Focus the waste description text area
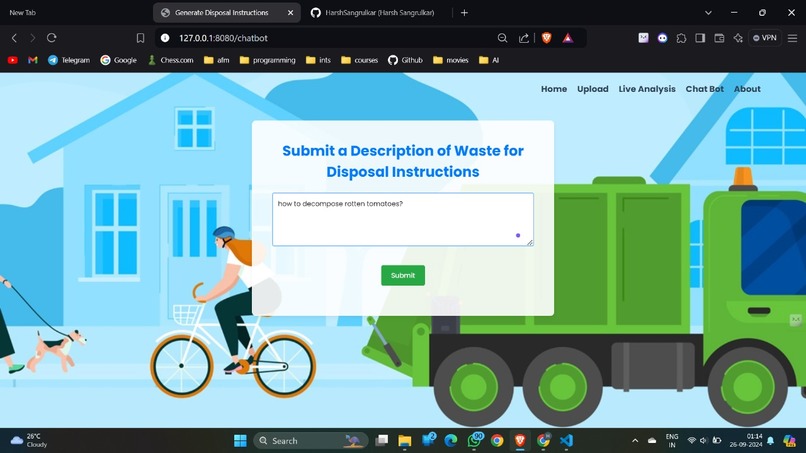Image resolution: width=806 pixels, height=453 pixels. coord(403,220)
